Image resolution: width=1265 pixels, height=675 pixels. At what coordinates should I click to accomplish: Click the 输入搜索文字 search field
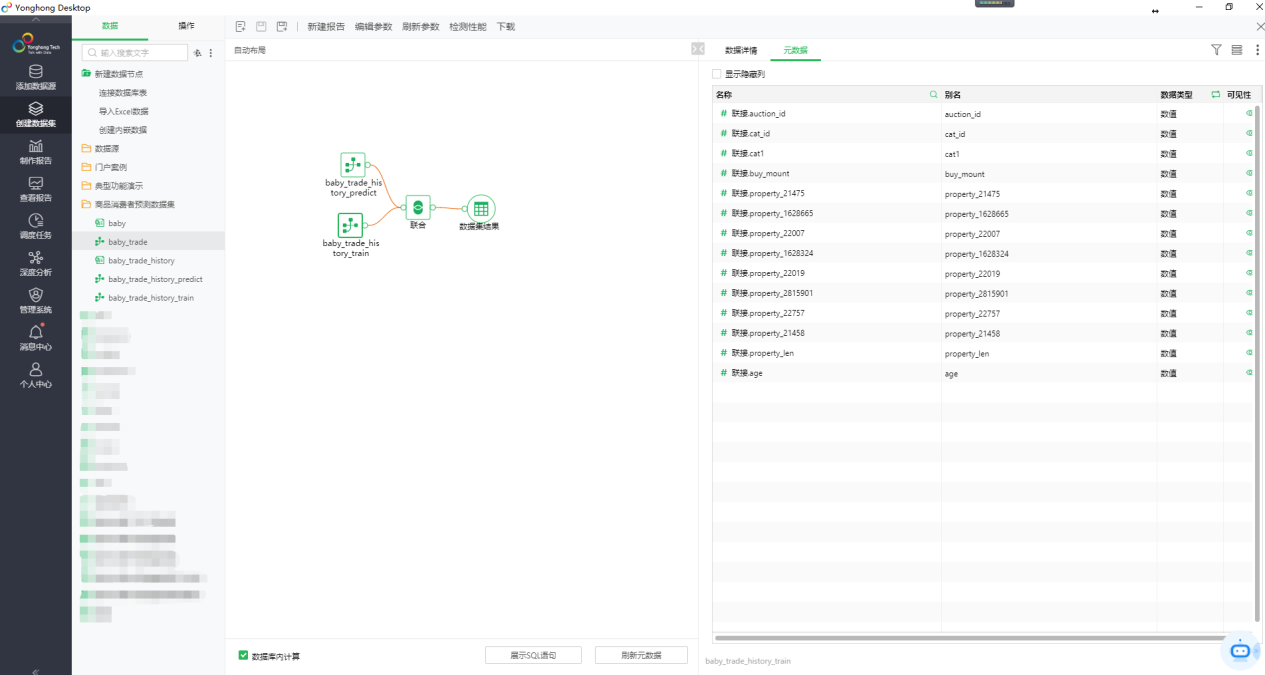(135, 52)
